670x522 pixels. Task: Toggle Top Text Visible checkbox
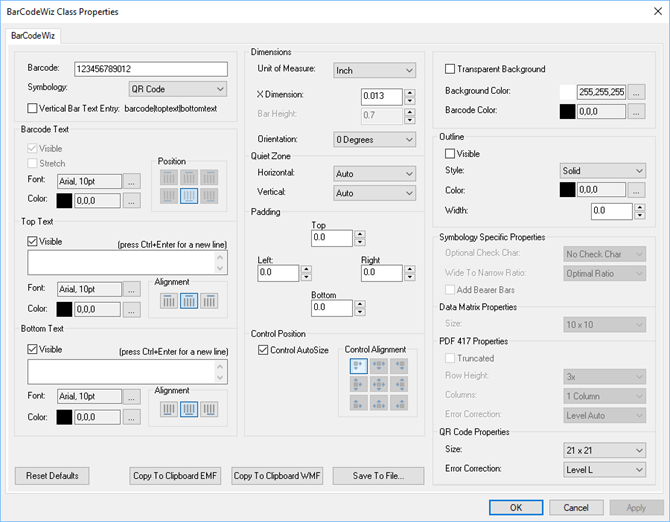(32, 241)
